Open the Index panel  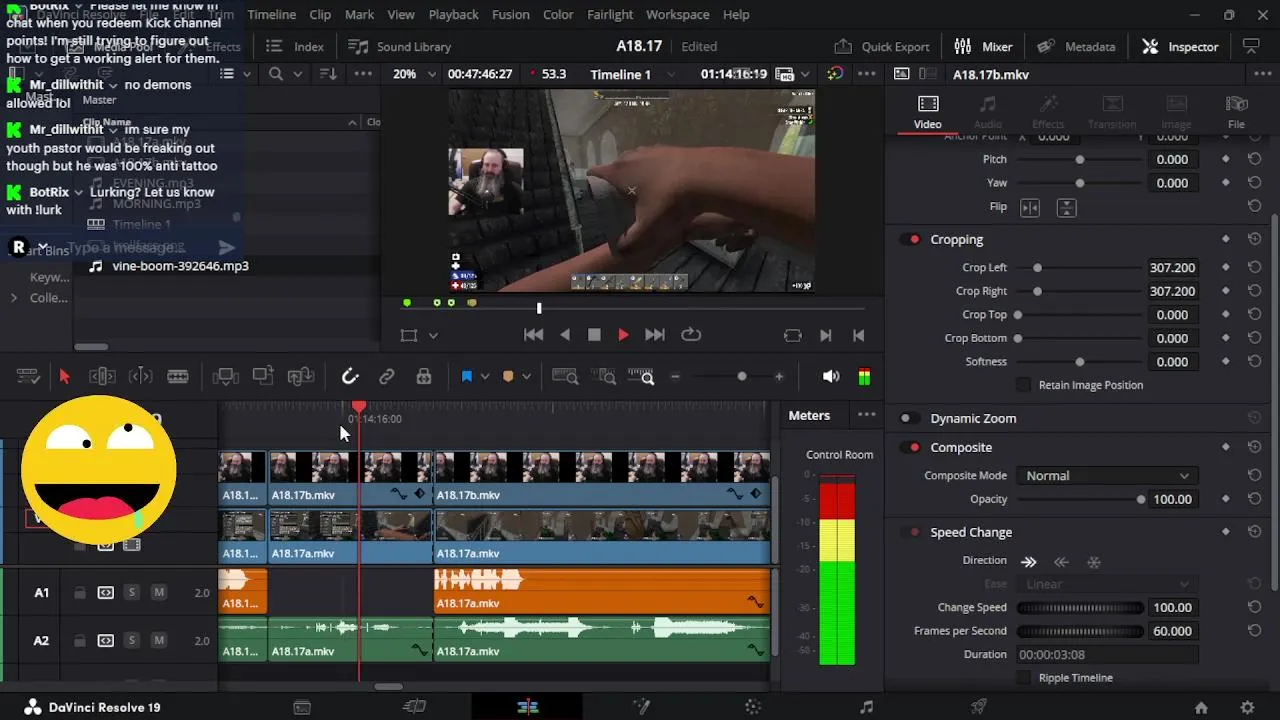(x=295, y=47)
